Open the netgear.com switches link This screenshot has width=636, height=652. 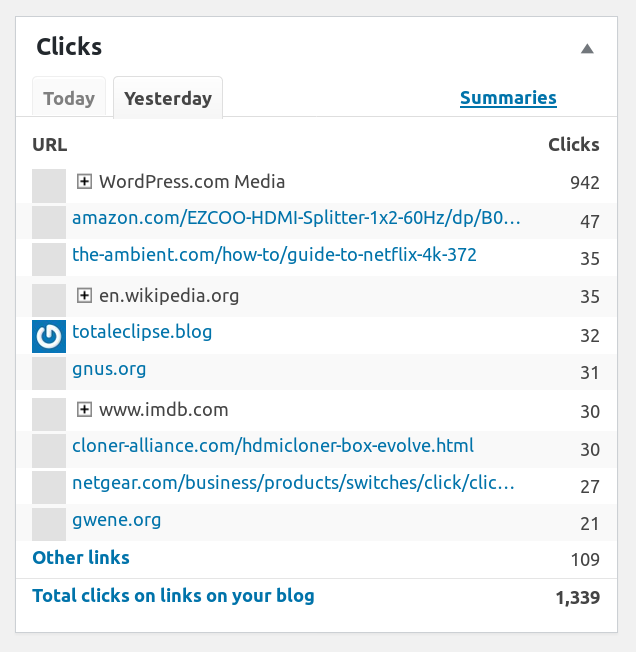293,484
